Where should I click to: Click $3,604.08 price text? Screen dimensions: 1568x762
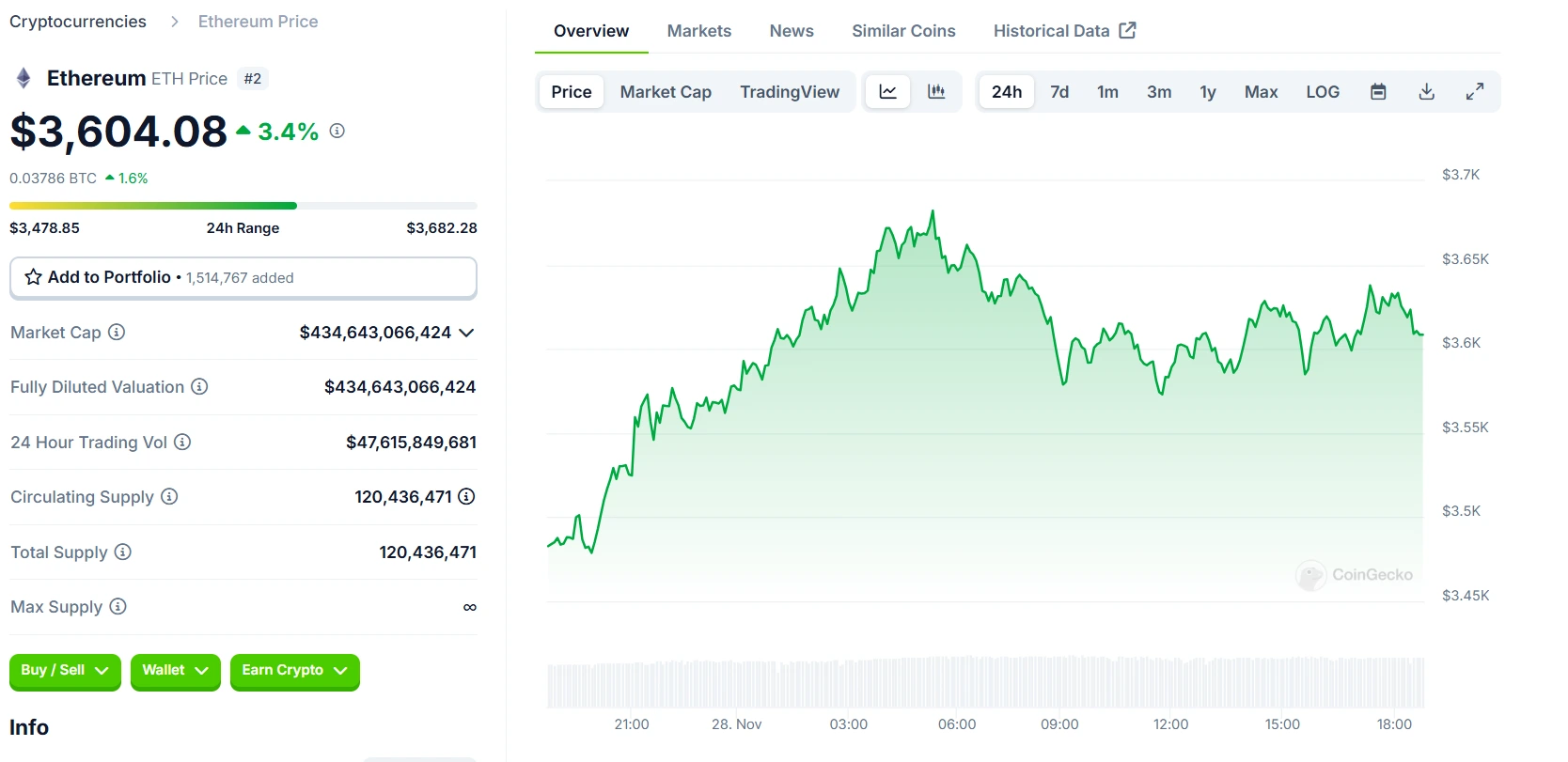click(x=118, y=132)
